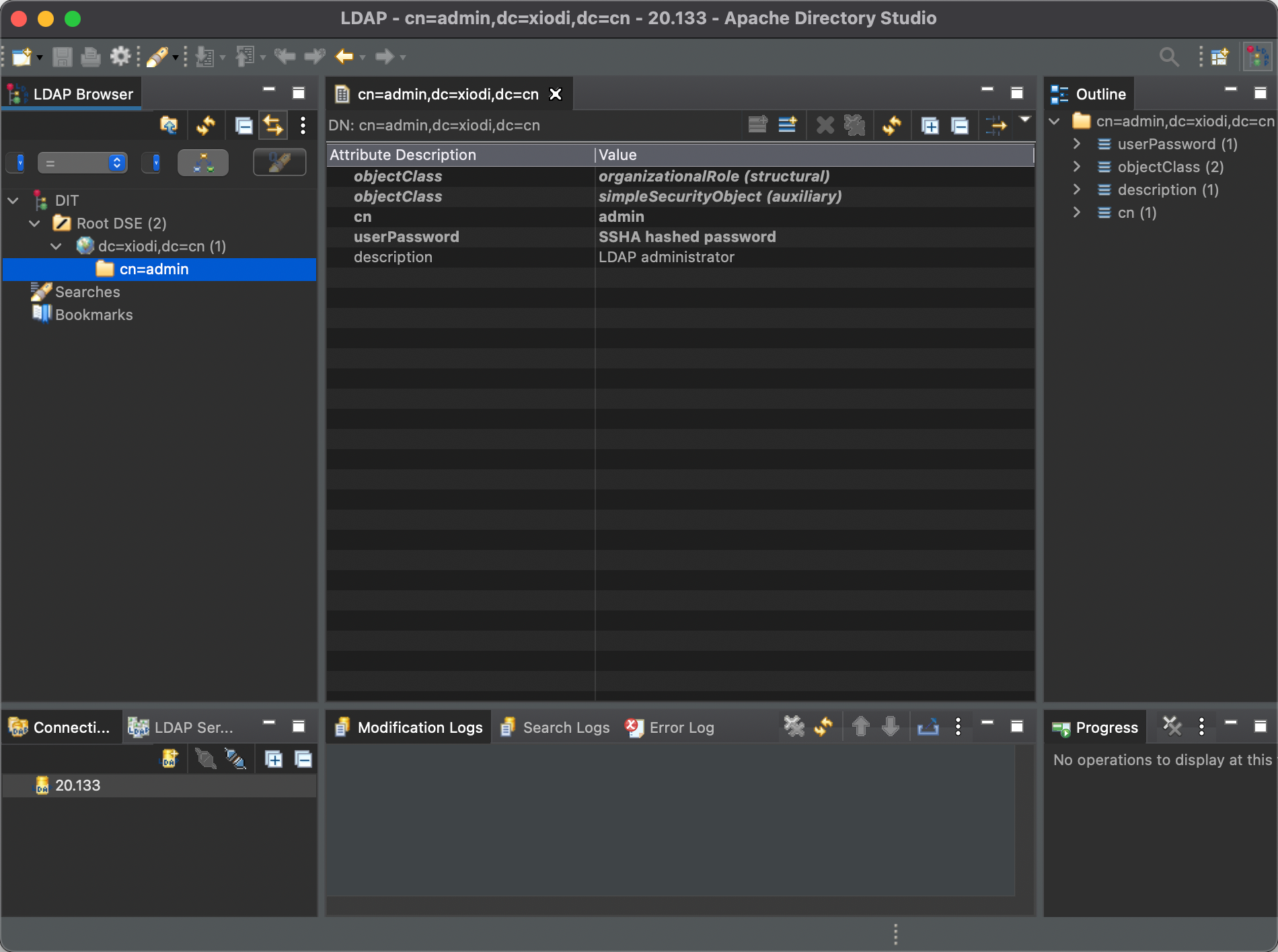Expand objectClass (2) in Outline
Image resolution: width=1278 pixels, height=952 pixels.
pyautogui.click(x=1077, y=167)
